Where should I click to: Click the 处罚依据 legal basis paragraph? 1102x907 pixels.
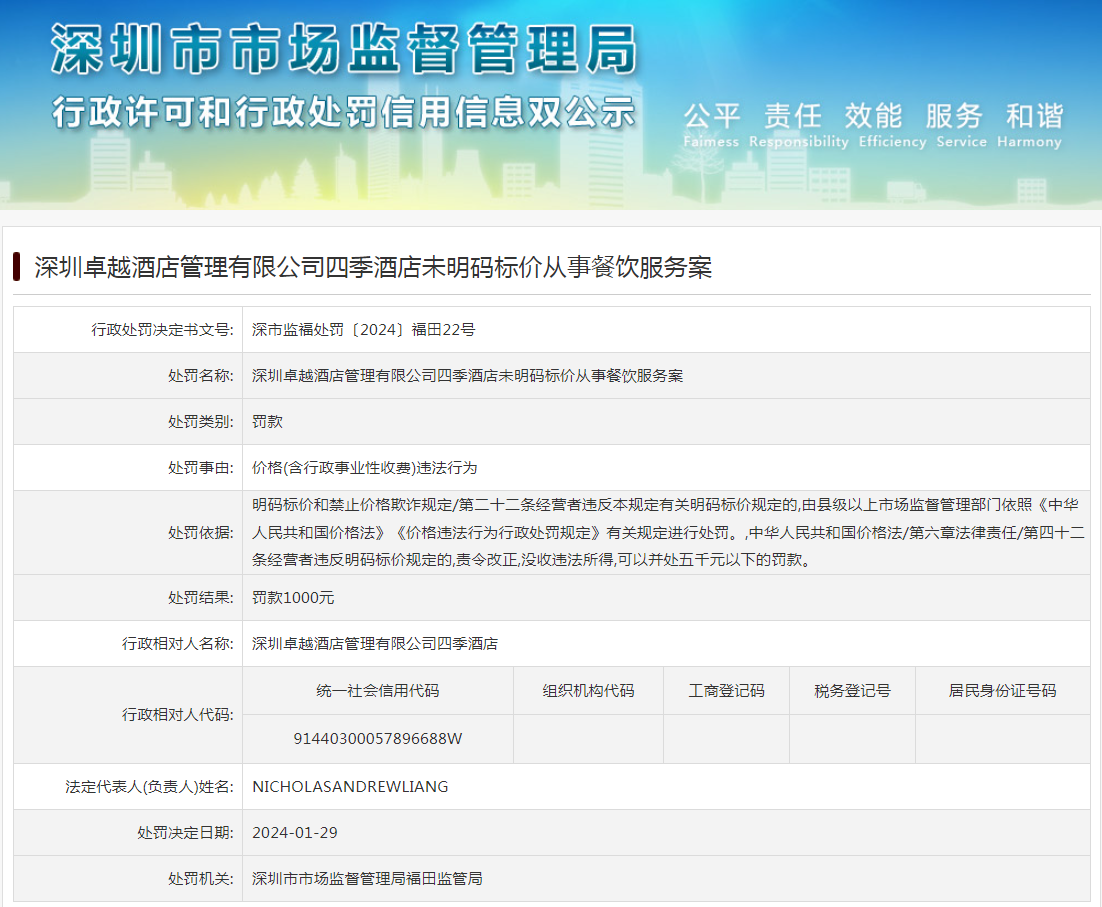666,532
